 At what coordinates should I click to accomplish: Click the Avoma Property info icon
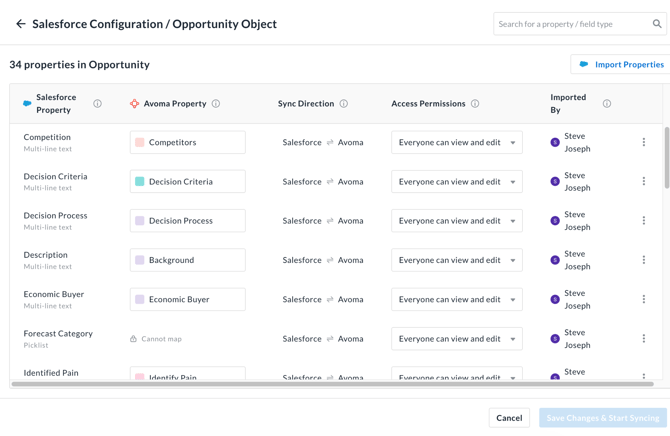(216, 103)
